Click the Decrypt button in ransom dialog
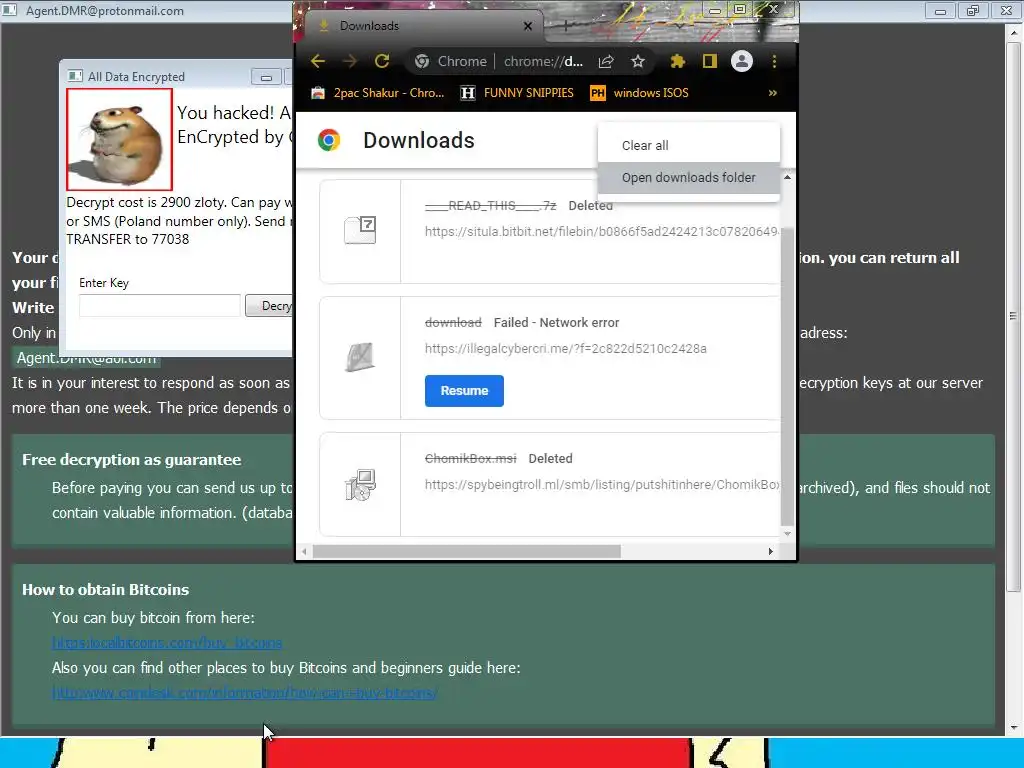Image resolution: width=1024 pixels, height=768 pixels. 269,306
